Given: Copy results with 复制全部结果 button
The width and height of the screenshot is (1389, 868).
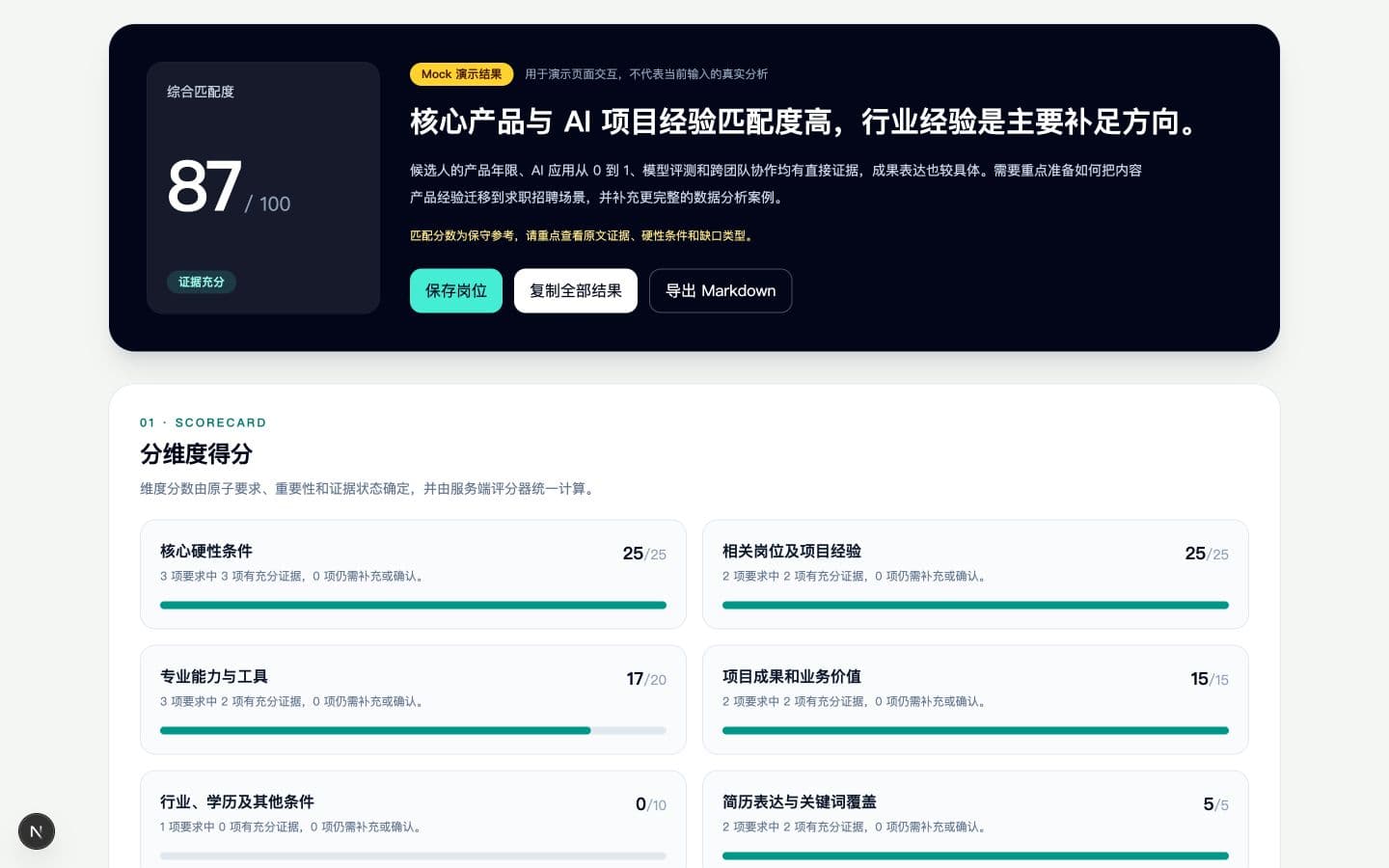Looking at the screenshot, I should (x=576, y=290).
